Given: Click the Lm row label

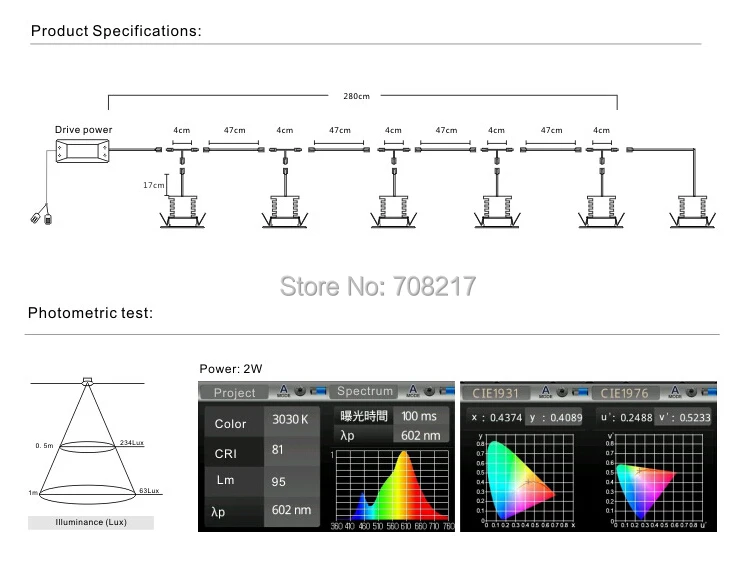Looking at the screenshot, I should 225,480.
